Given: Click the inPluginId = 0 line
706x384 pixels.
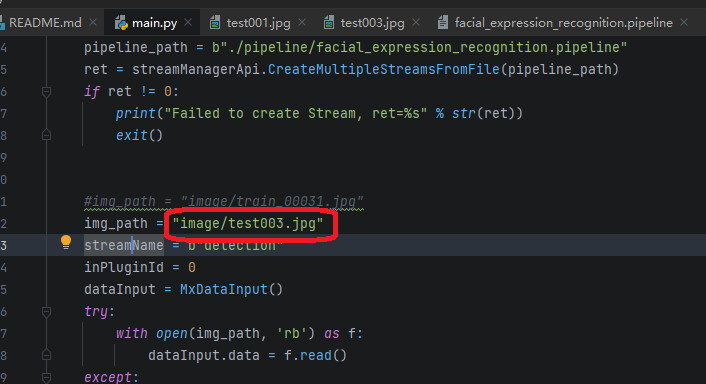Looking at the screenshot, I should click(x=140, y=267).
